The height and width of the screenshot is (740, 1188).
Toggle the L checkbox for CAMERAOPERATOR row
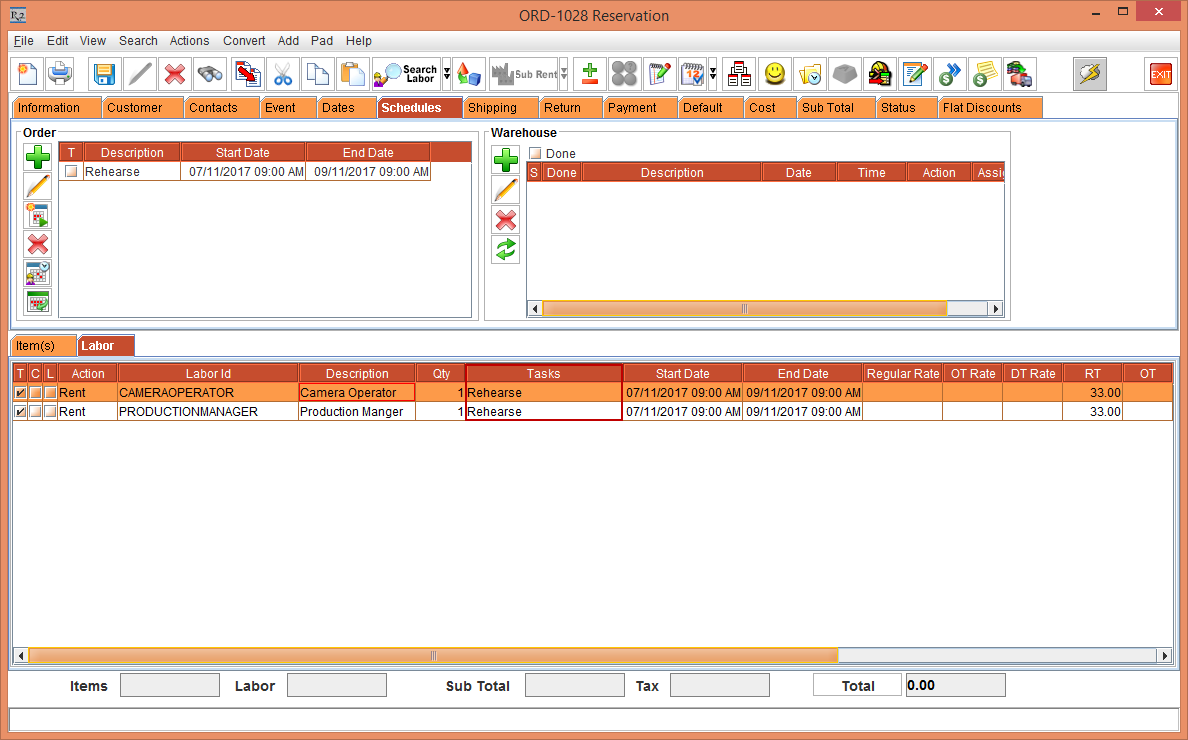(50, 392)
